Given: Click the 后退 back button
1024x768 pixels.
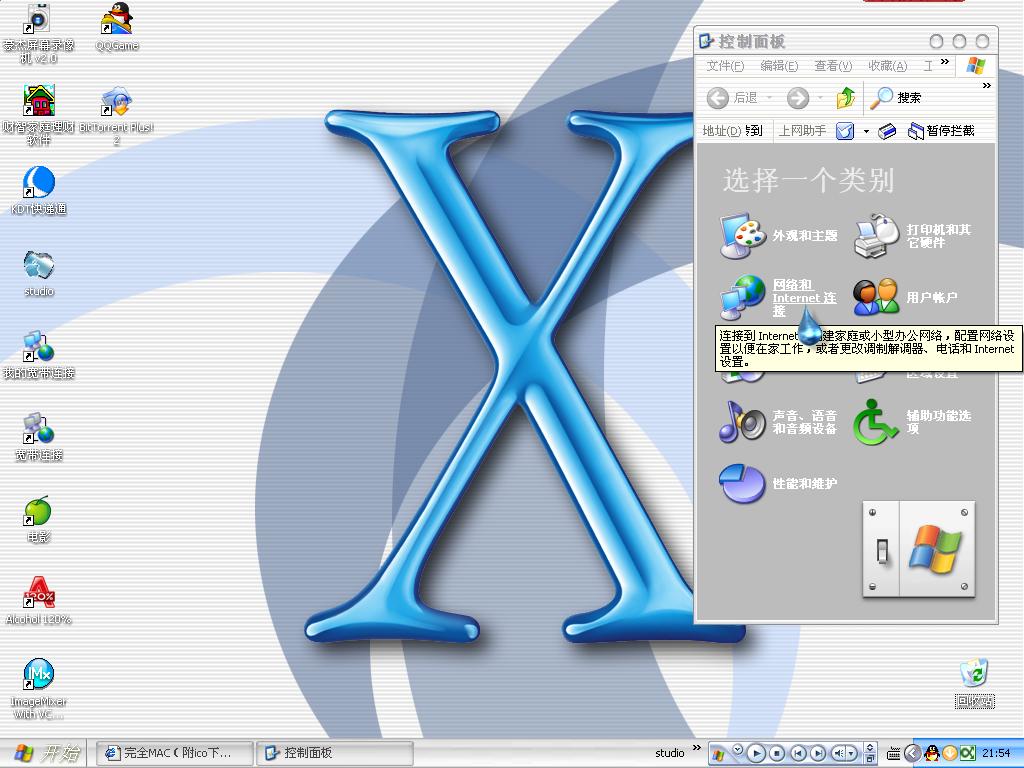Looking at the screenshot, I should pos(733,98).
